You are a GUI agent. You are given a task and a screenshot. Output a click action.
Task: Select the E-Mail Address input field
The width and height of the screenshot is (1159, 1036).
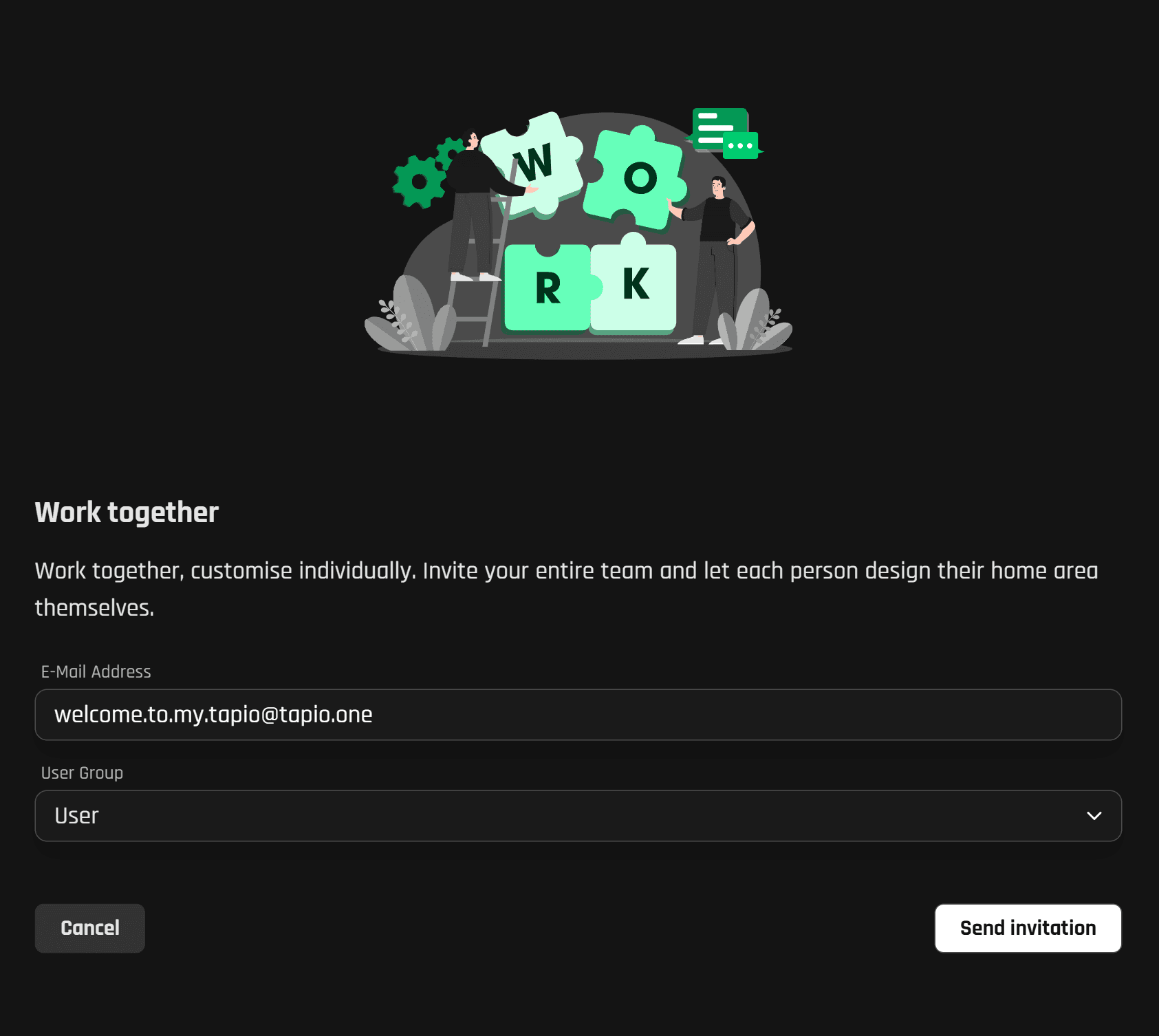pos(578,715)
